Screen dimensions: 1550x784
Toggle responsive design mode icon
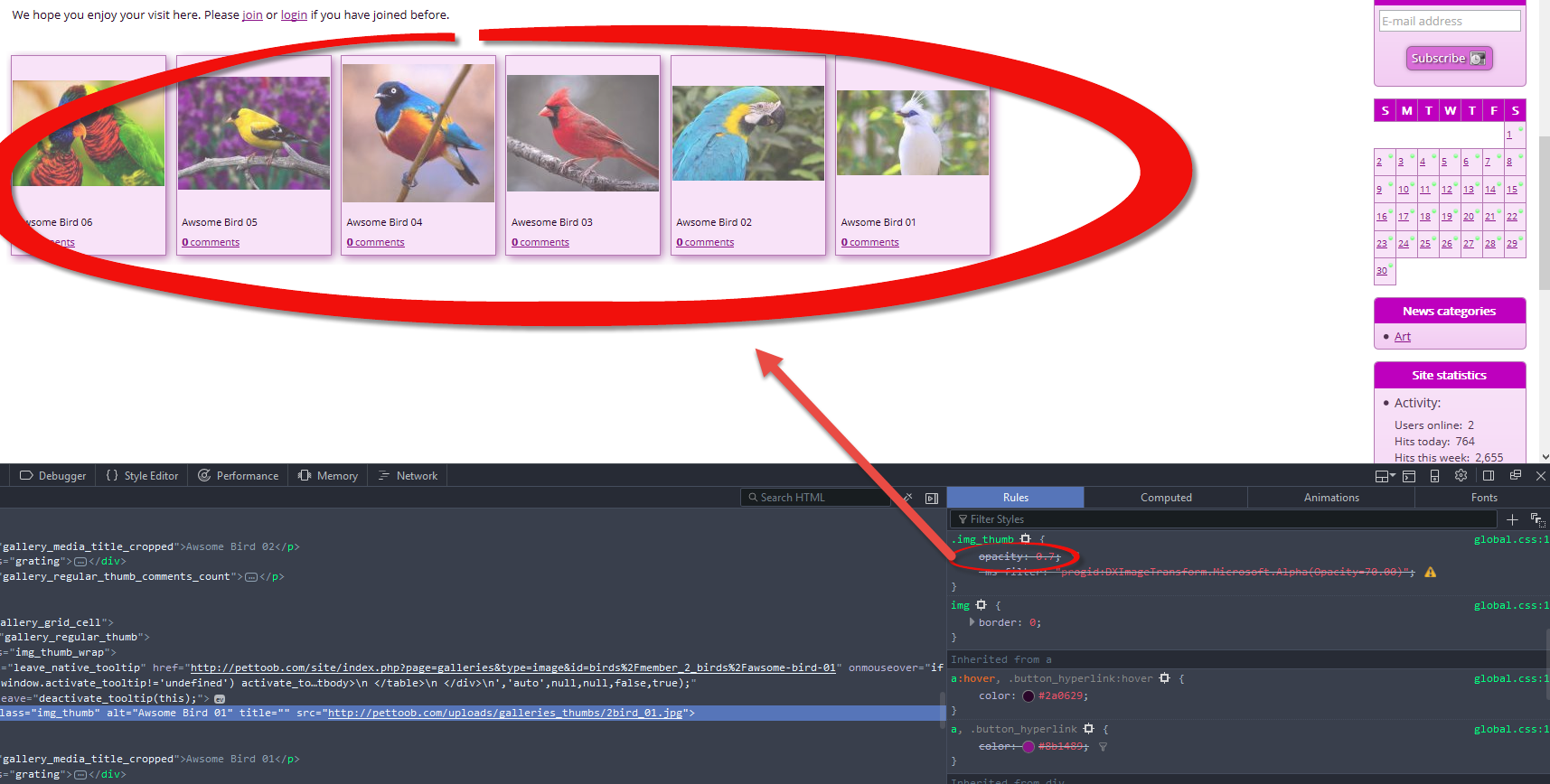(1434, 475)
